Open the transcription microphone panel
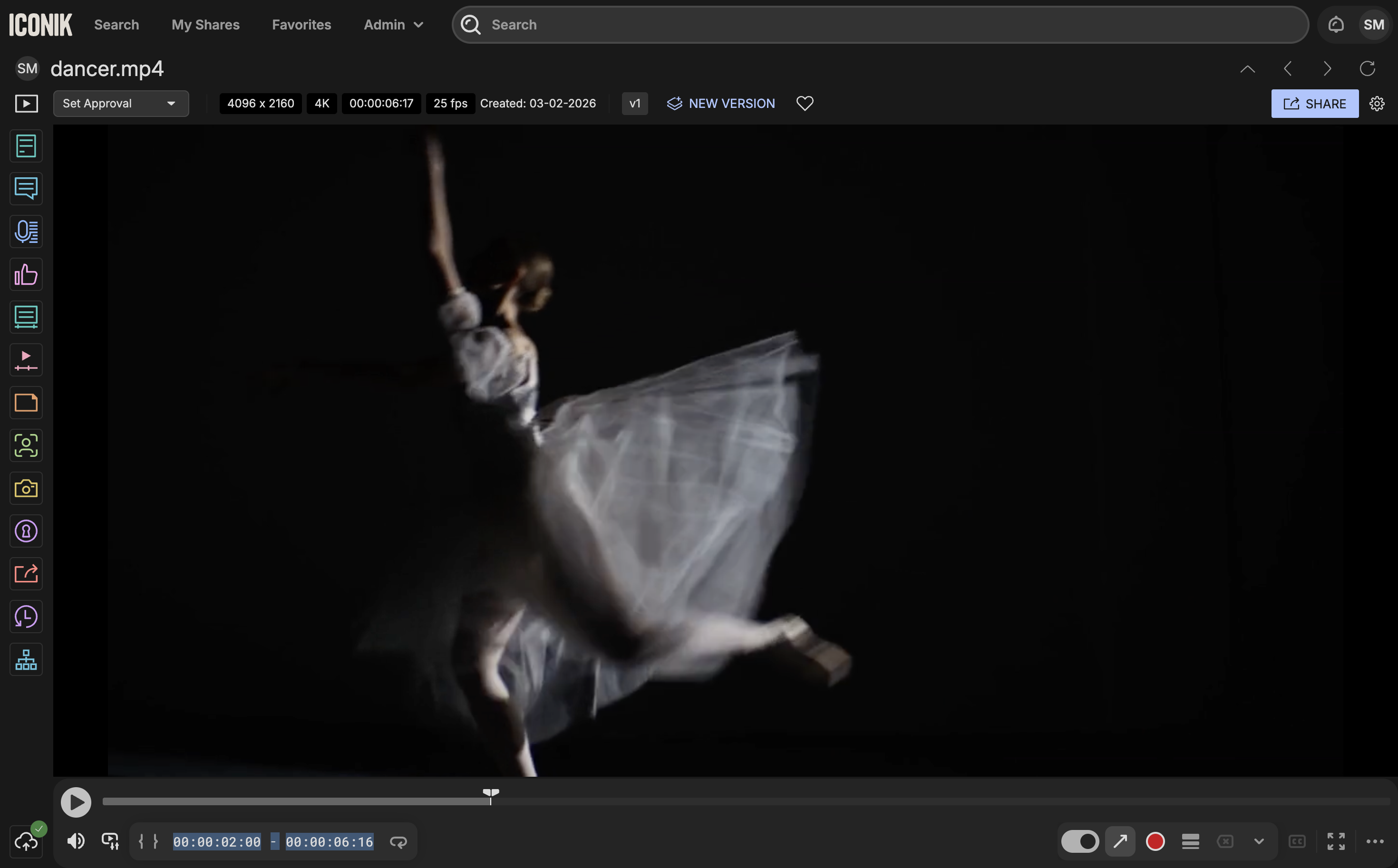1398x868 pixels. [x=26, y=231]
